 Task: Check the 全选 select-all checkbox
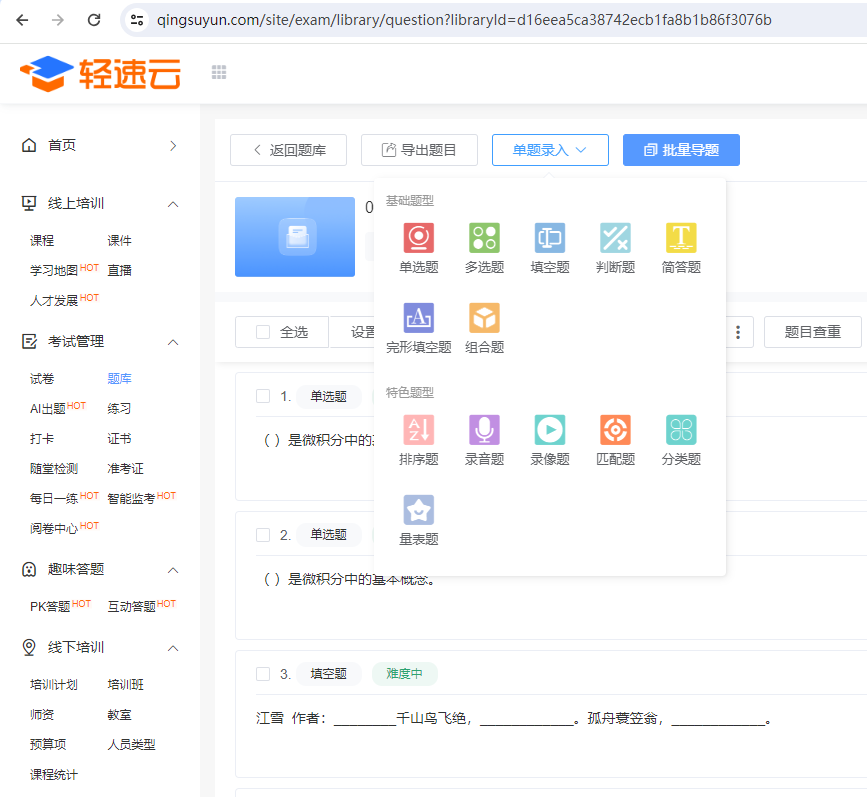pos(263,332)
